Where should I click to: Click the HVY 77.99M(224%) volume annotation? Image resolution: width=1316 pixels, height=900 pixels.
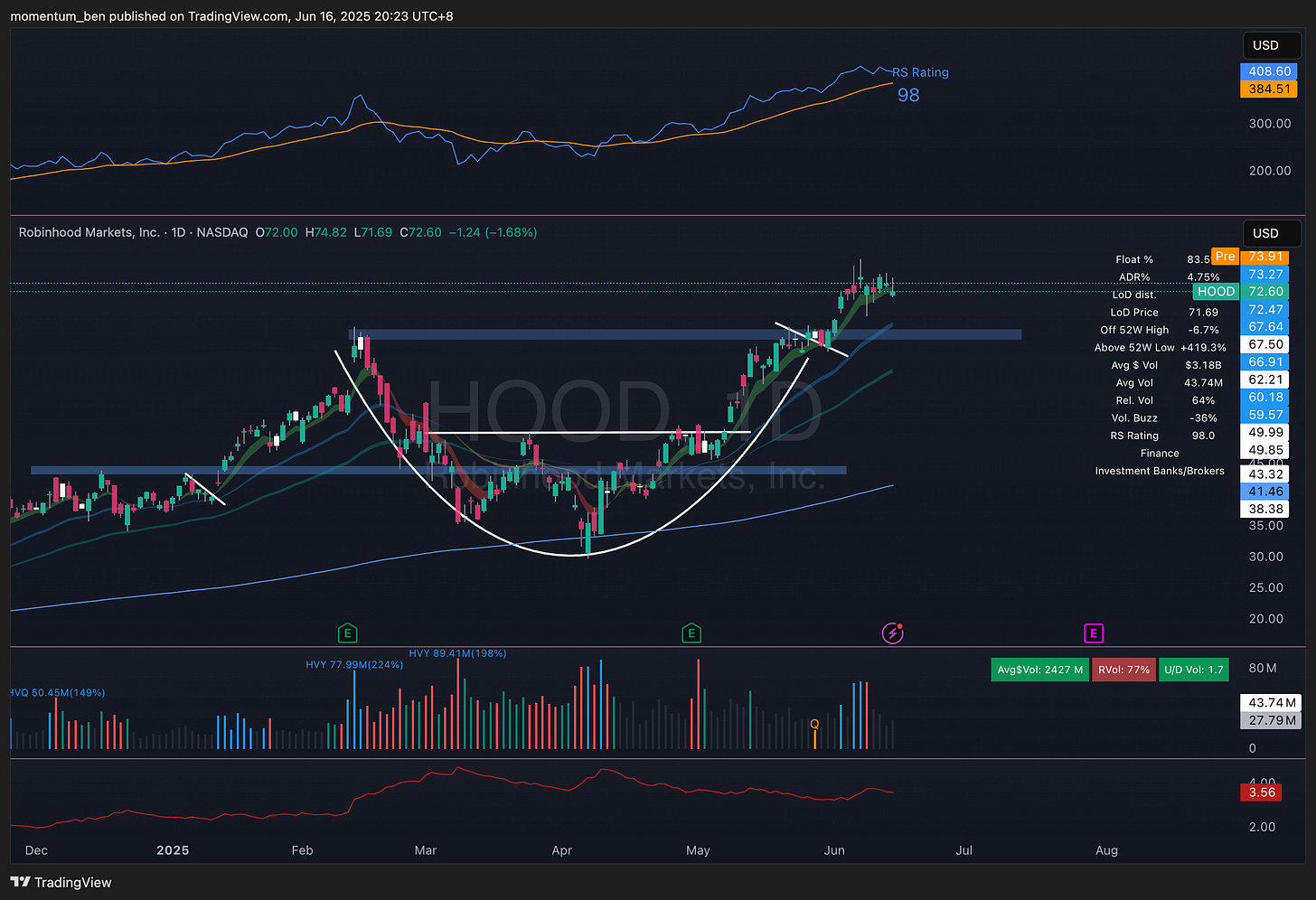(354, 664)
